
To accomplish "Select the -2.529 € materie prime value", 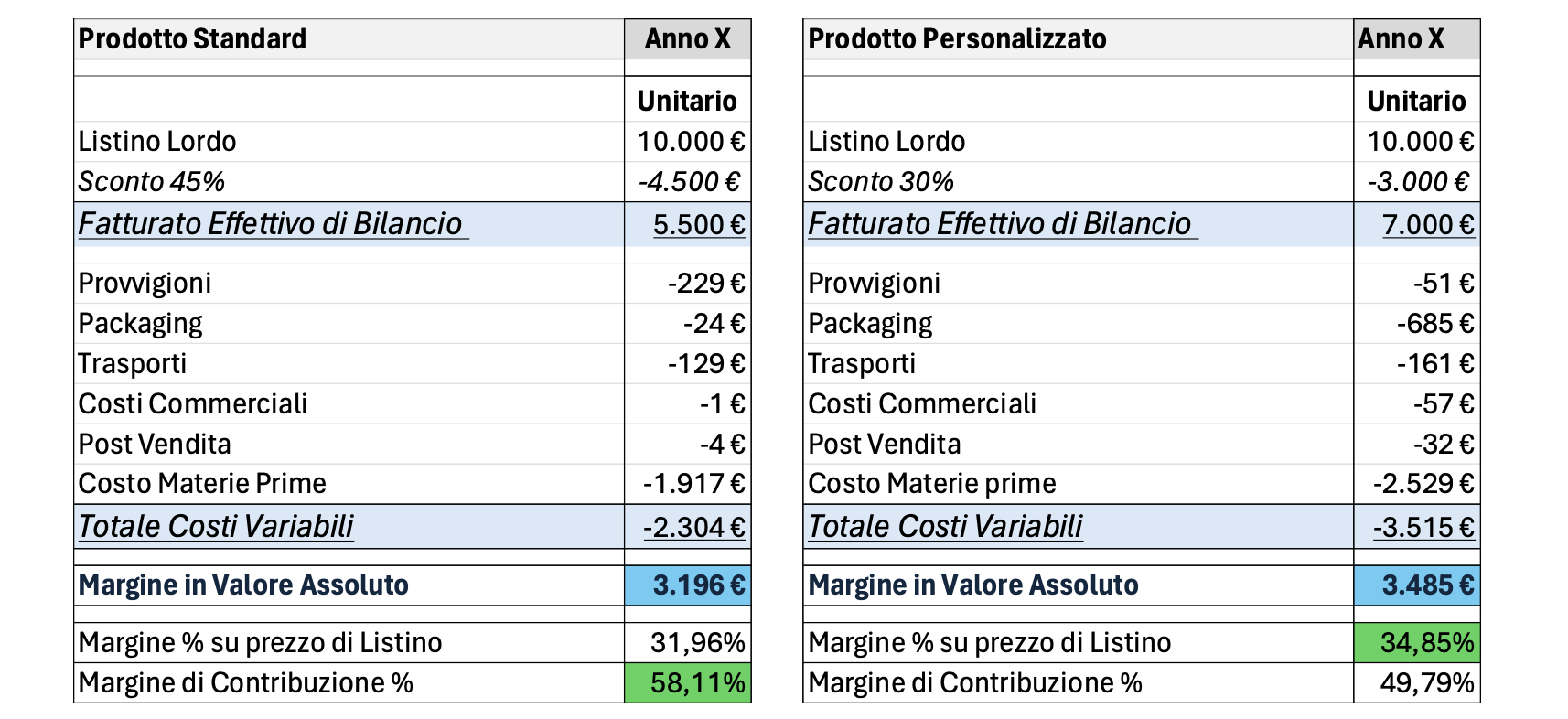I will (x=1423, y=483).
